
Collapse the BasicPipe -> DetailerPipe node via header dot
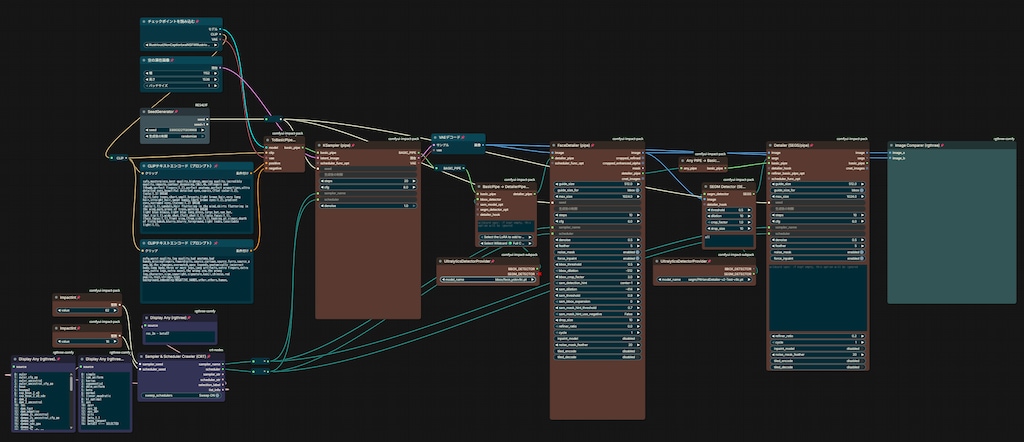coord(479,186)
